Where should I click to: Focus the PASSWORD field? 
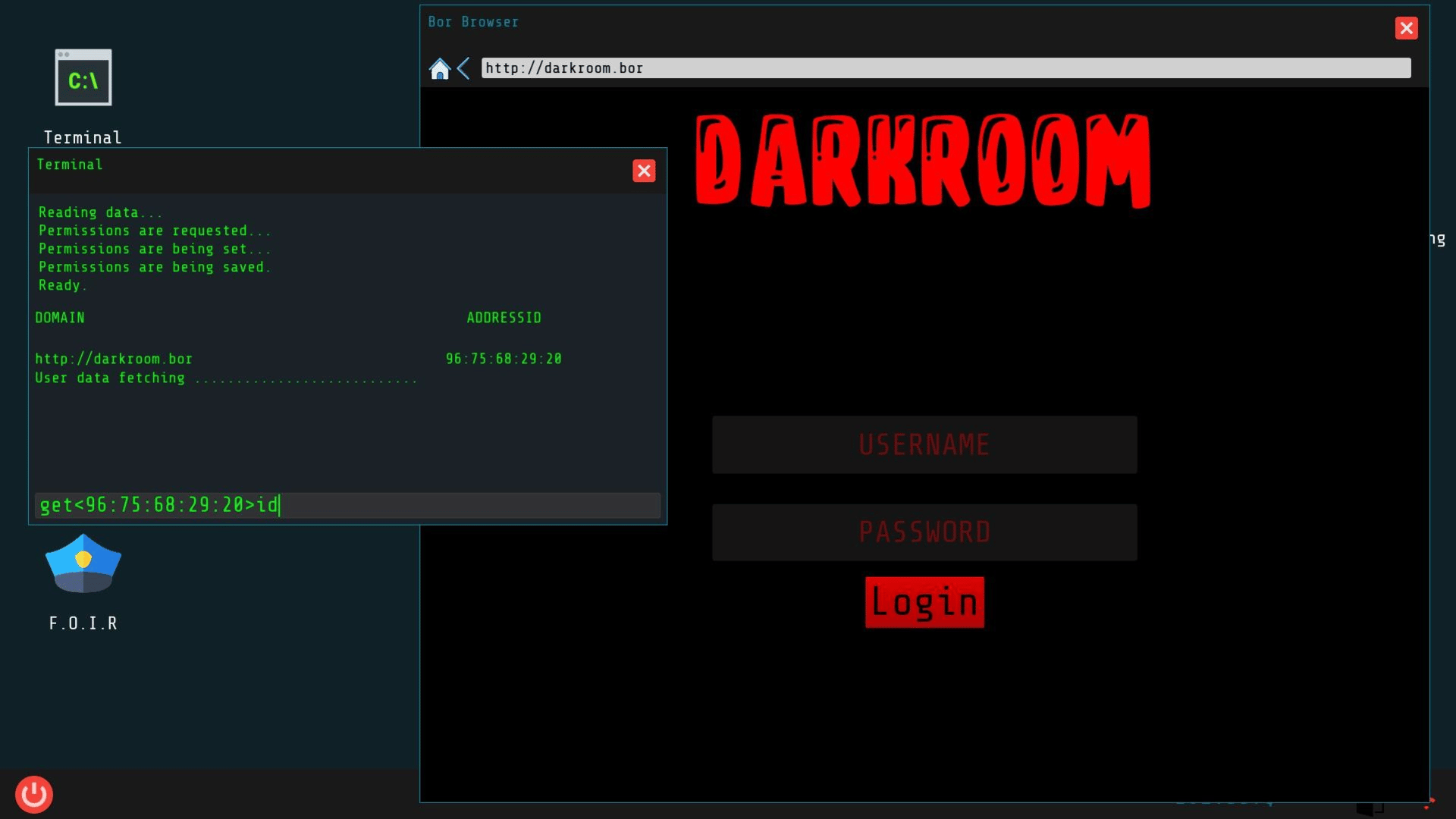[x=924, y=532]
